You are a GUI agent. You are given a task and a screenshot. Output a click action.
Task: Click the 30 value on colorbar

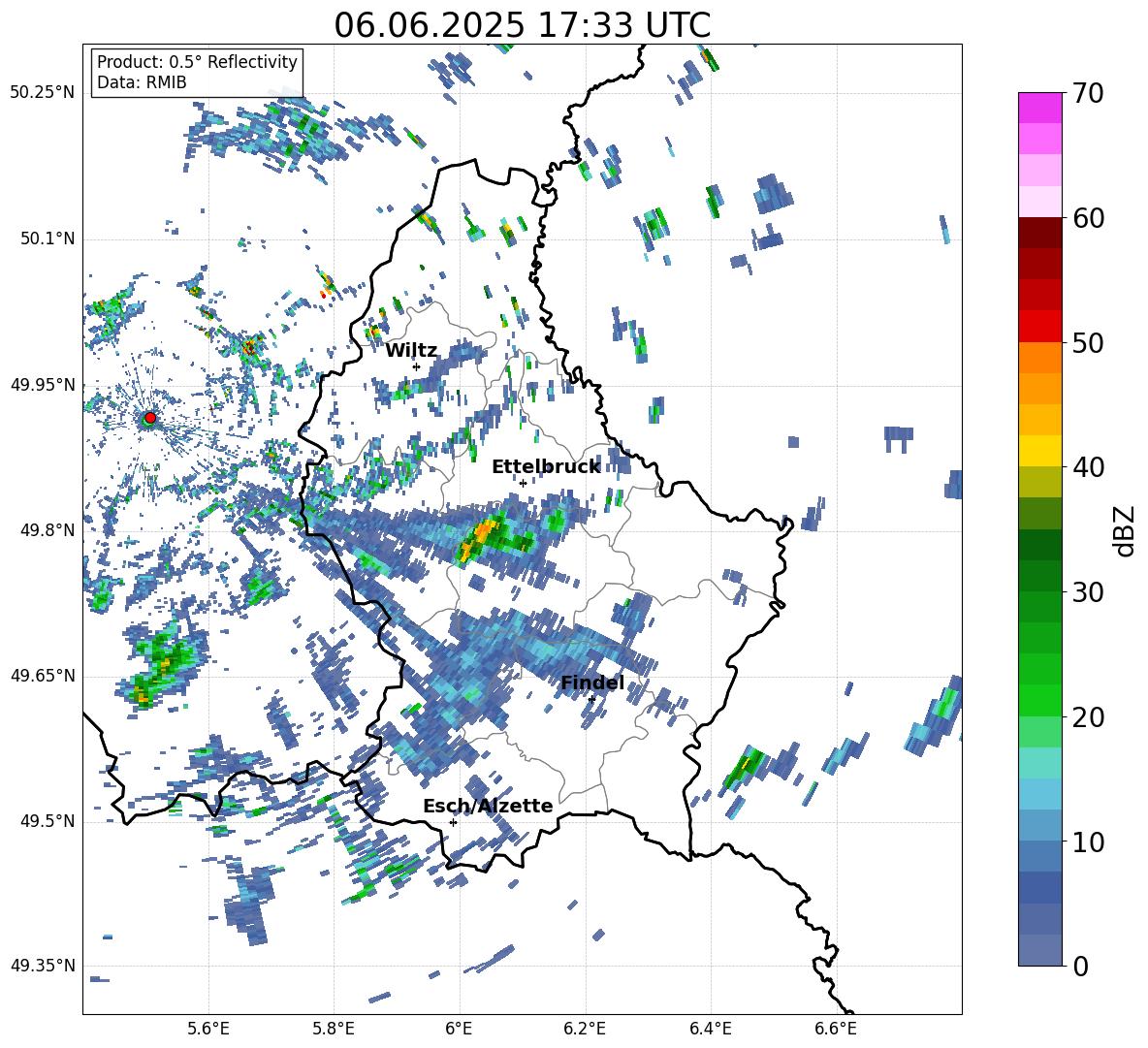pyautogui.click(x=1088, y=592)
